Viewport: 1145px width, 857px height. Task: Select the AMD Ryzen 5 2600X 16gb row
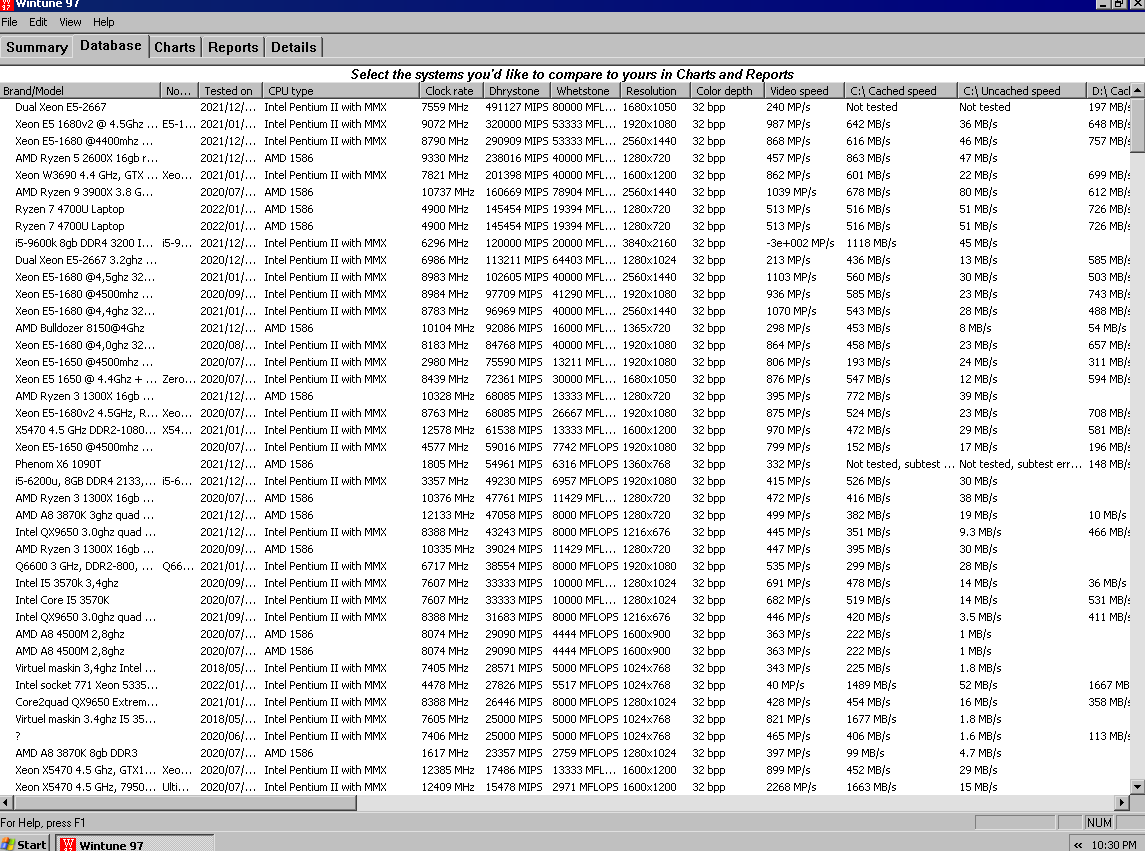pyautogui.click(x=565, y=158)
